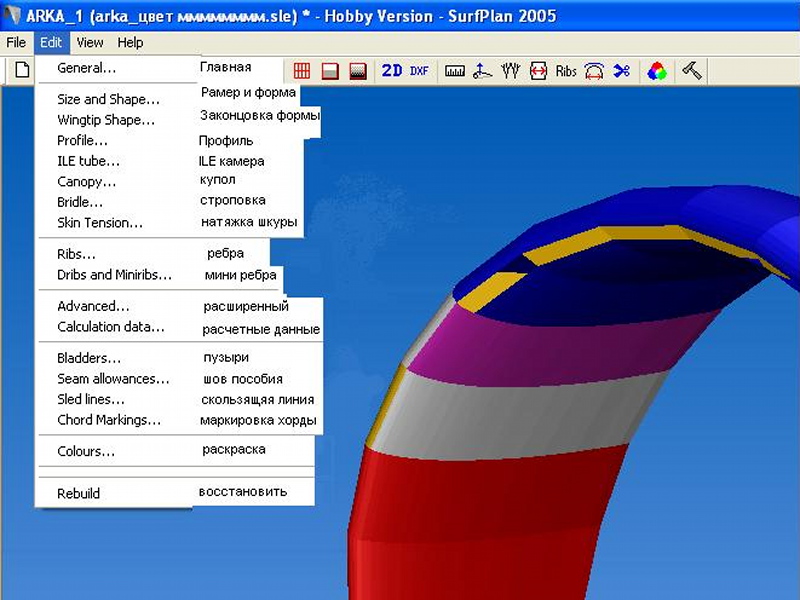Select Seam allowances... menu entry
The width and height of the screenshot is (800, 600).
113,379
